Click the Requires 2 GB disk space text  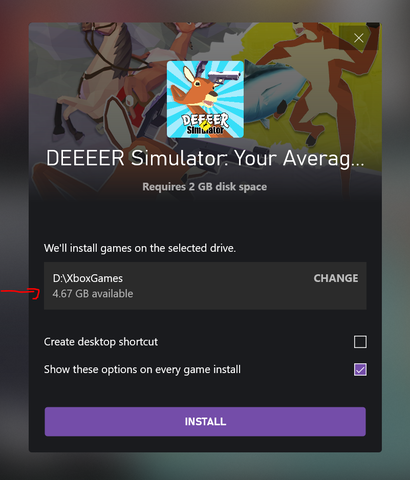(205, 187)
